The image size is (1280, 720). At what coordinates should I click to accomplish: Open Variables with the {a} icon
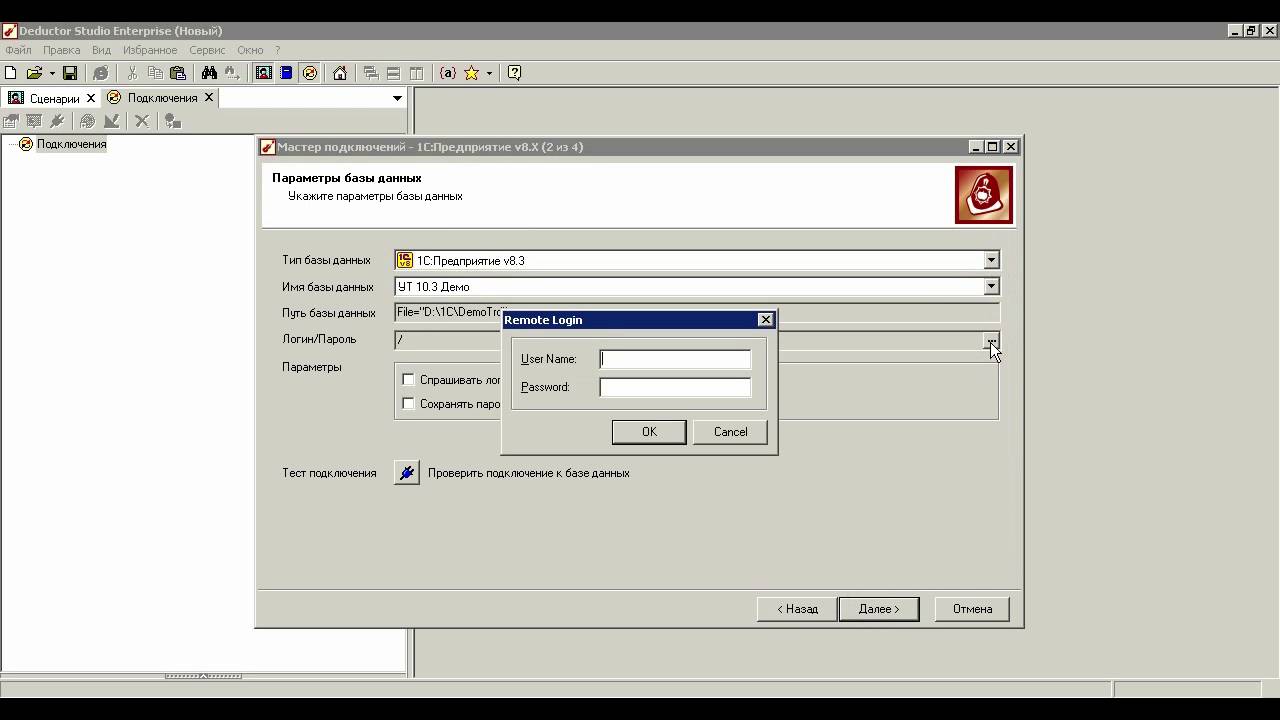click(448, 73)
